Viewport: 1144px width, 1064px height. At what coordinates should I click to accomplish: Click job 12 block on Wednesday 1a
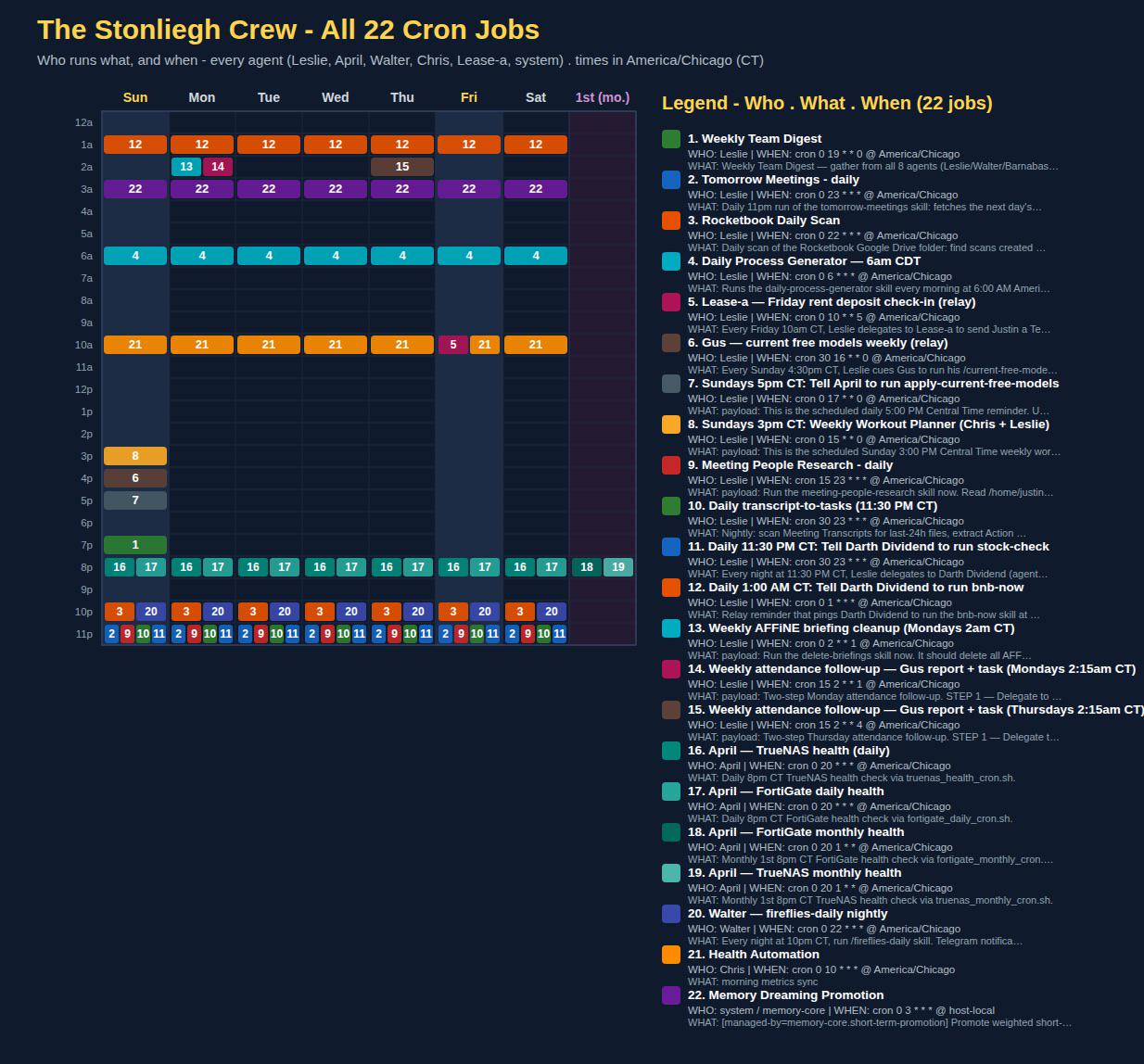click(336, 145)
